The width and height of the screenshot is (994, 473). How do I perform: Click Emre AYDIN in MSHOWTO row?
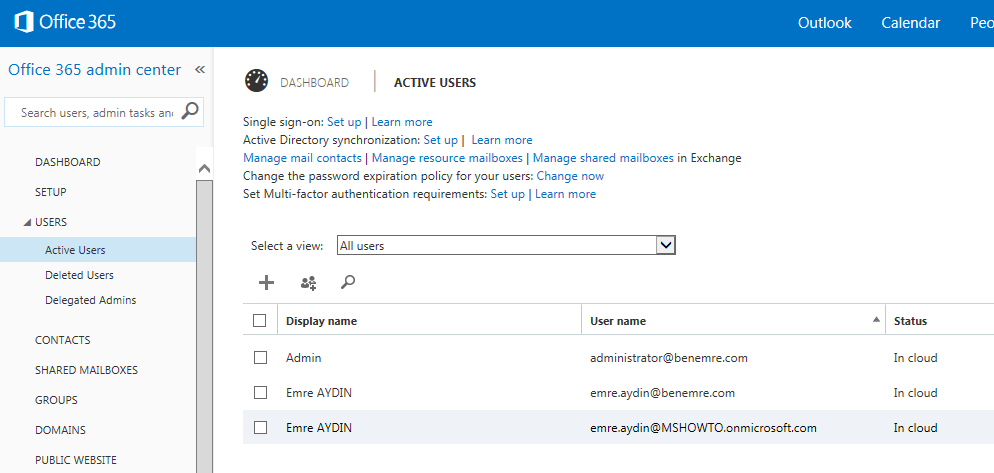(319, 428)
